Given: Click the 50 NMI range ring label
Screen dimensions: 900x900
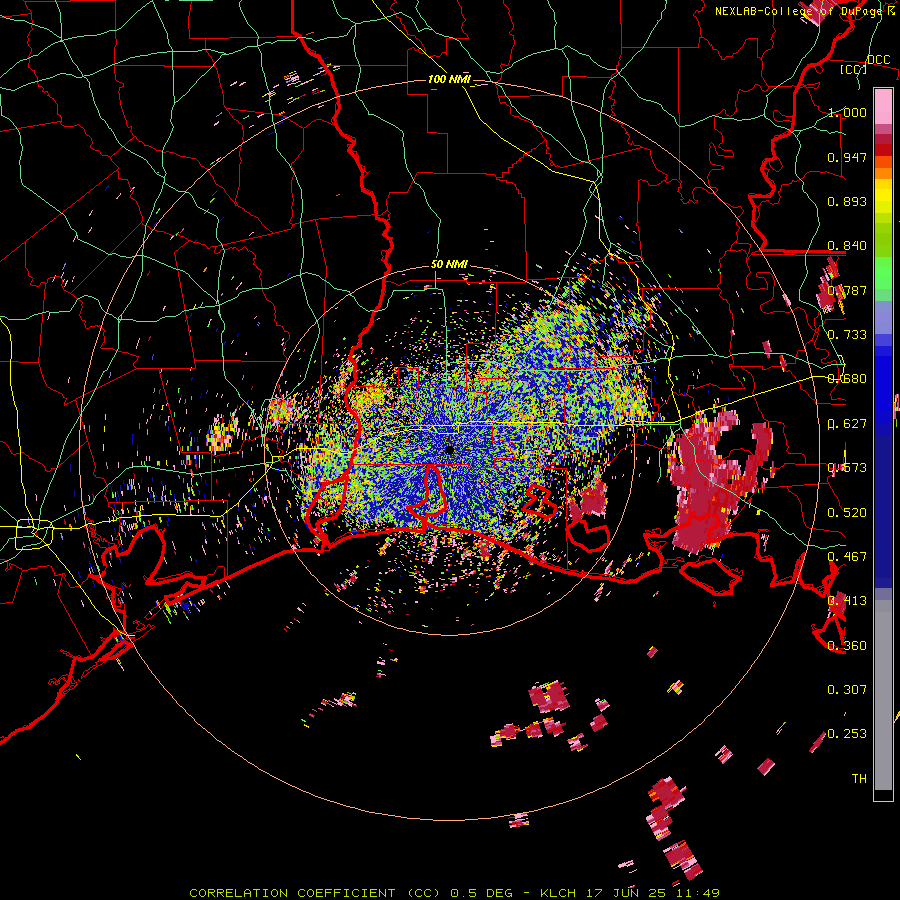Looking at the screenshot, I should pyautogui.click(x=449, y=265).
